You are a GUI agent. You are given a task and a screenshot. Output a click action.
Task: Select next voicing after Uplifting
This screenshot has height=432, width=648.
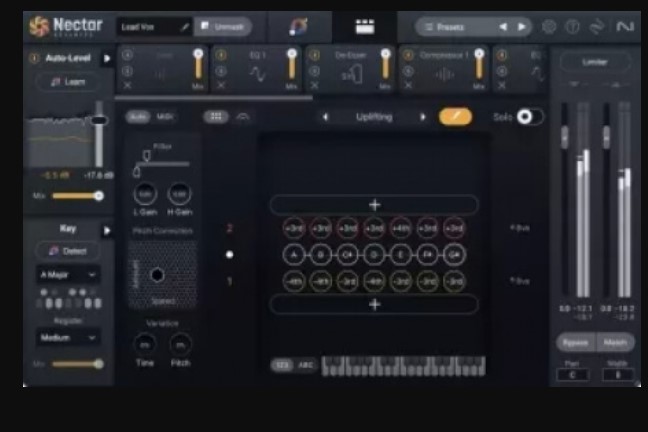click(423, 117)
